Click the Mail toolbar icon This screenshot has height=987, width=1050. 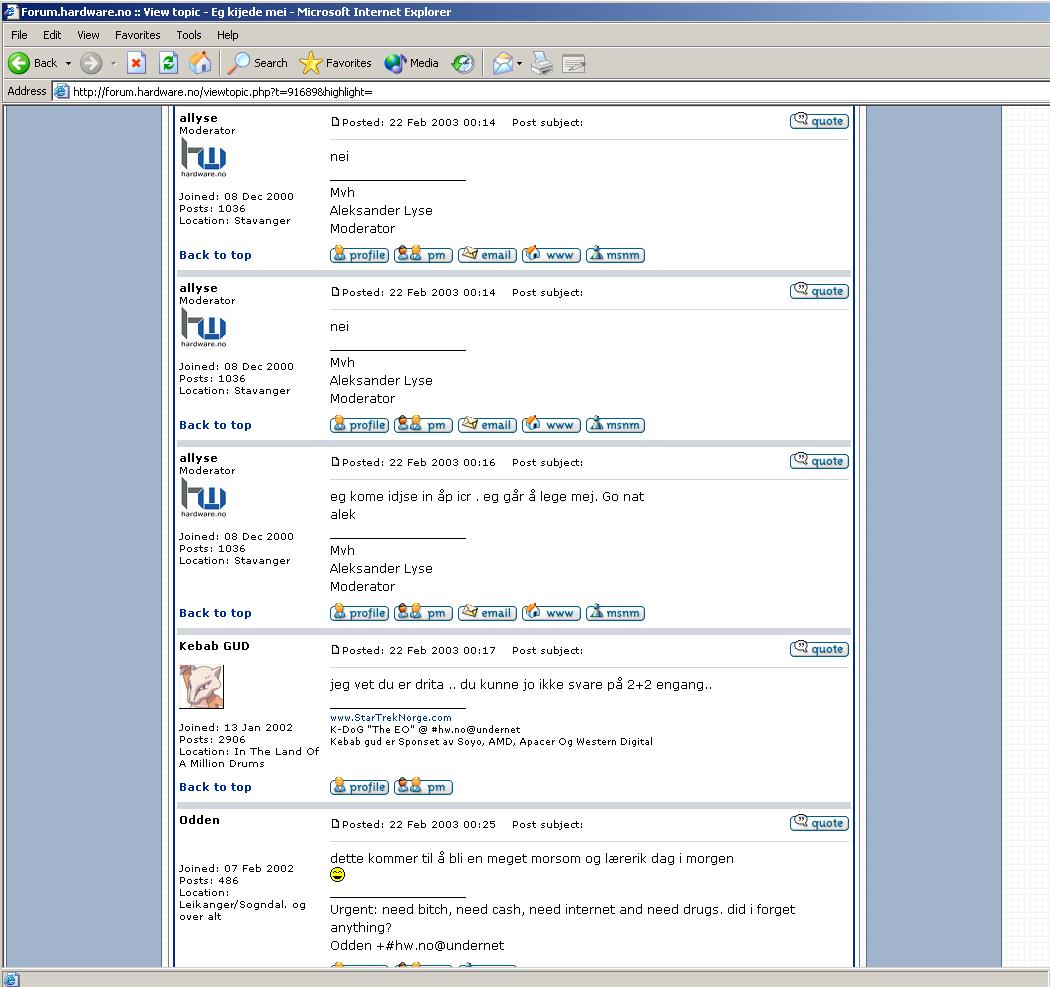(x=502, y=63)
